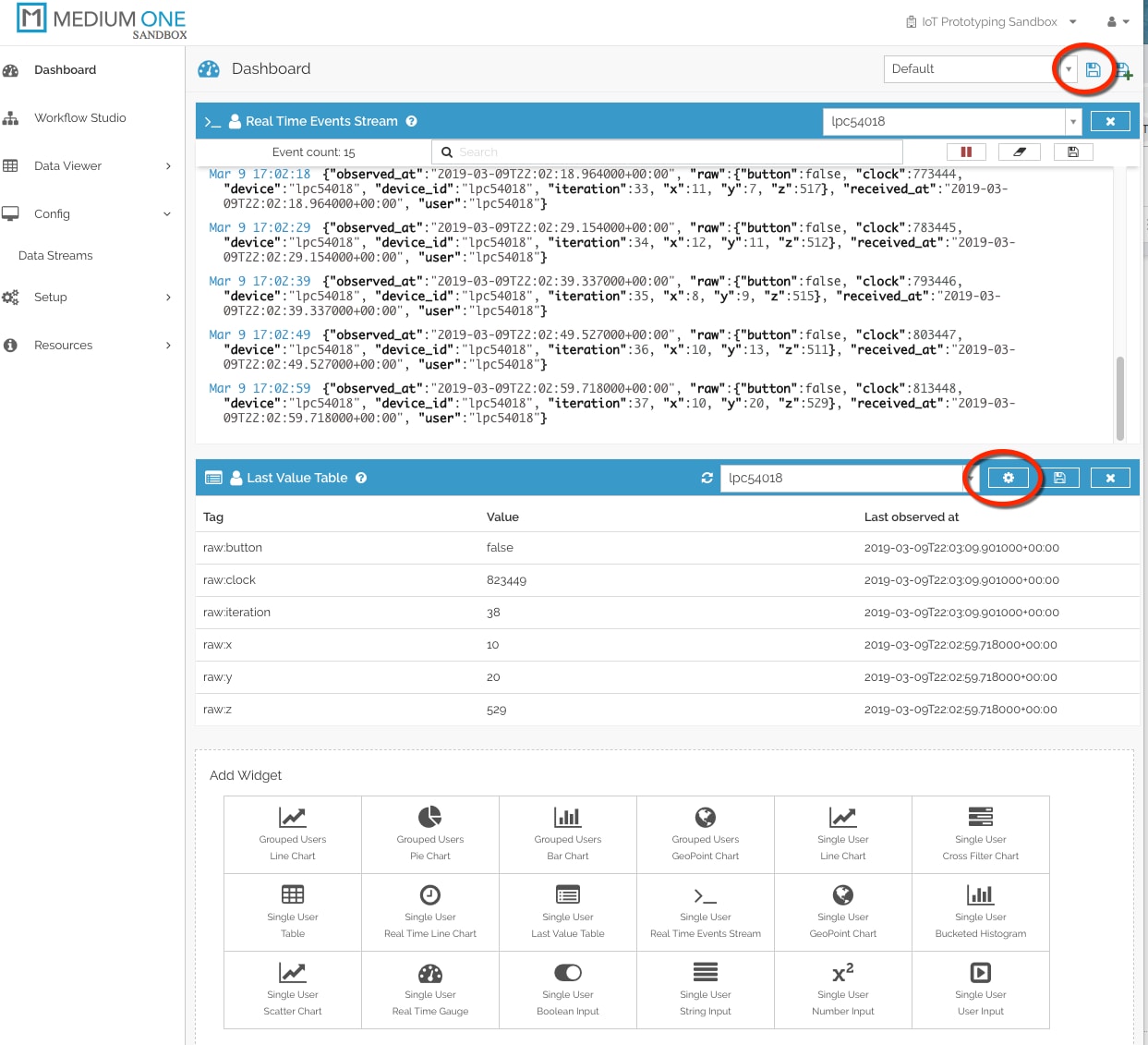The width and height of the screenshot is (1148, 1045).
Task: Open Last Value Table settings gear
Action: 1008,478
